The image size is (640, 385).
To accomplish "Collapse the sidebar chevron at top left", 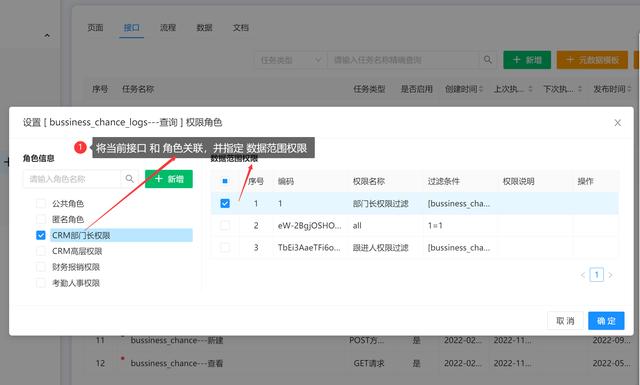I will coord(47,36).
